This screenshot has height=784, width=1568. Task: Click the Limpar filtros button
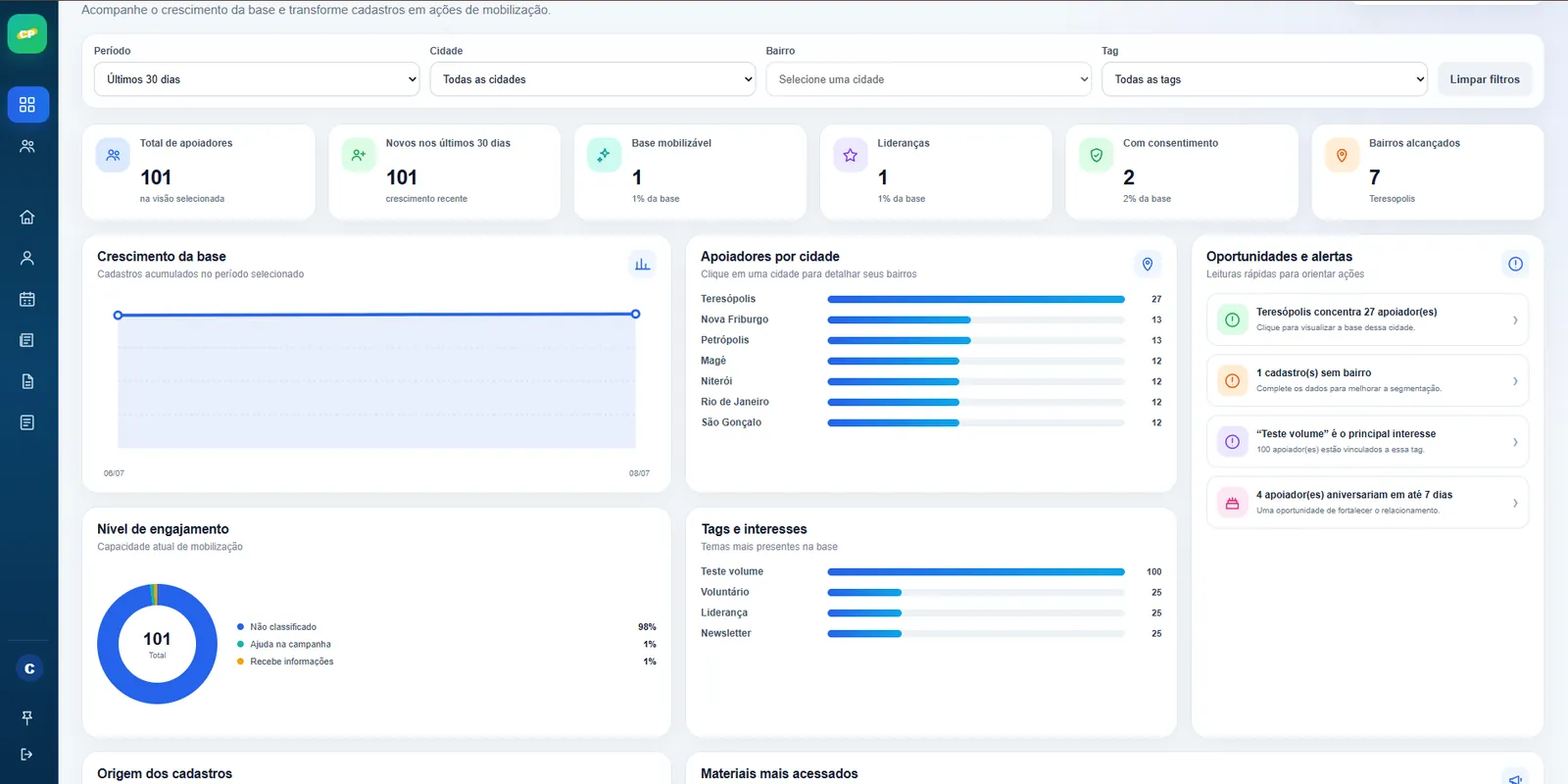coord(1485,79)
